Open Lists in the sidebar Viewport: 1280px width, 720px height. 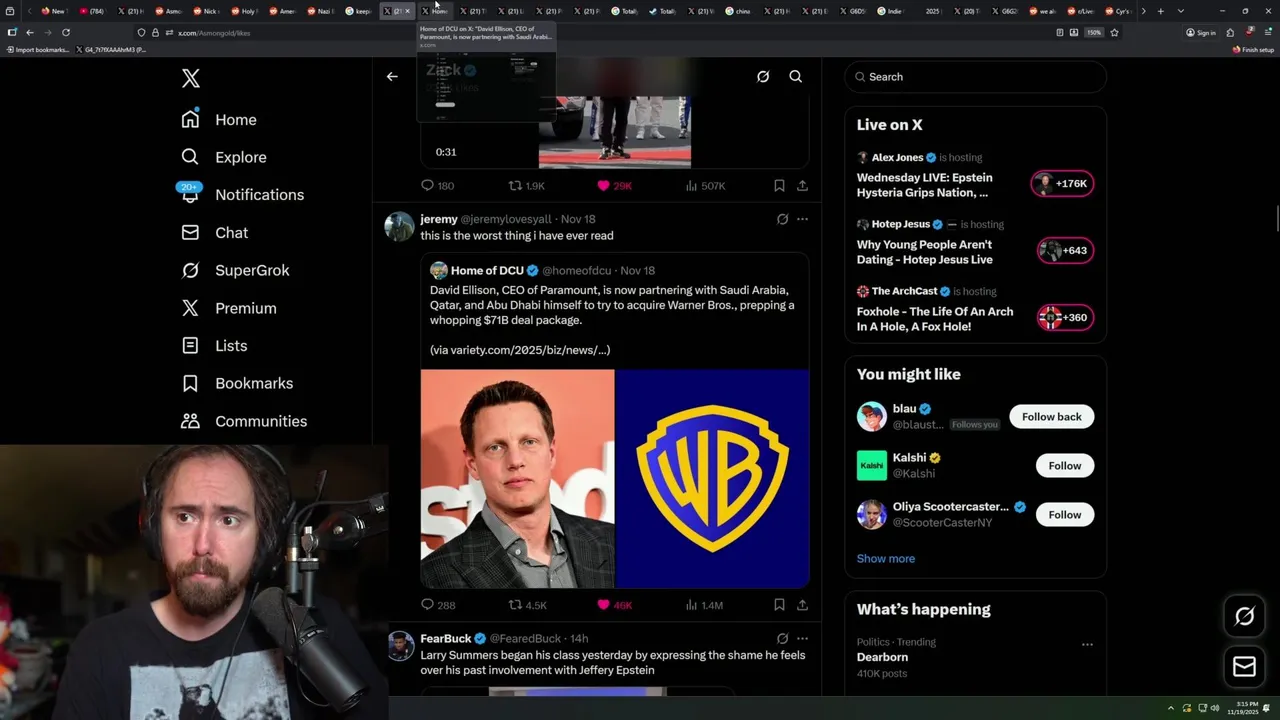click(214, 346)
